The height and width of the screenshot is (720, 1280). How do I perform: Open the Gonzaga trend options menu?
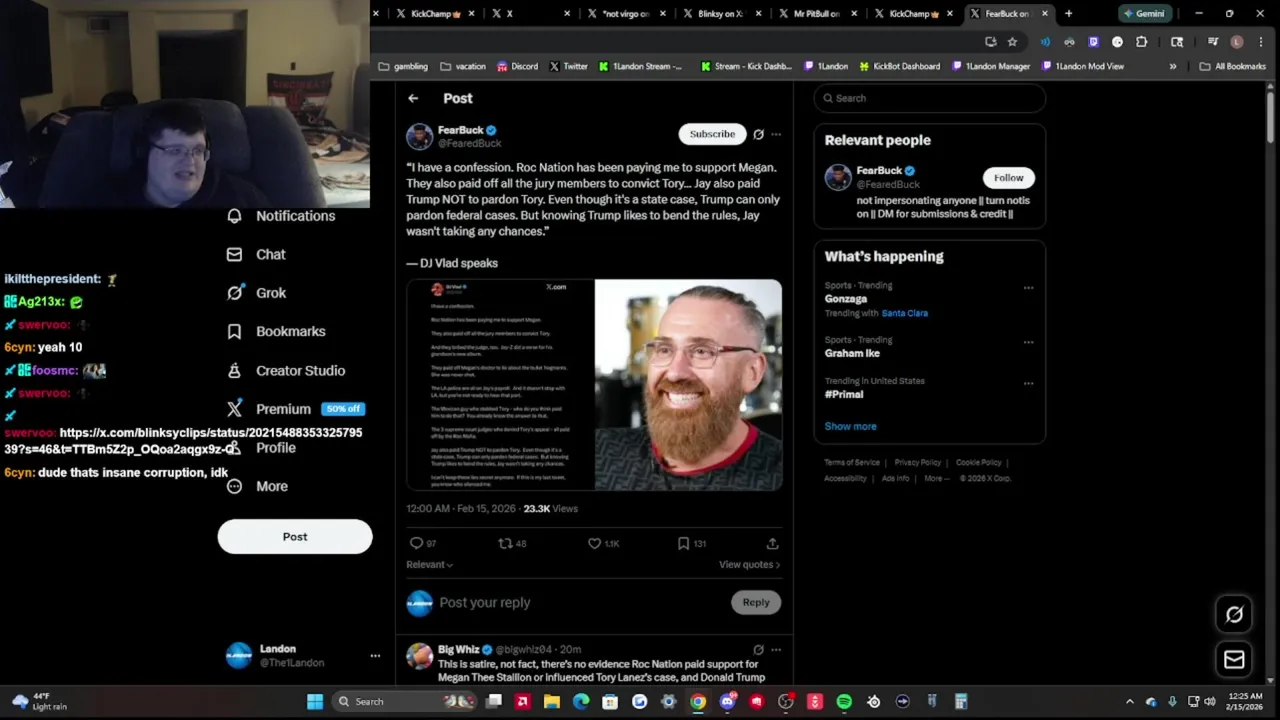tap(1028, 288)
